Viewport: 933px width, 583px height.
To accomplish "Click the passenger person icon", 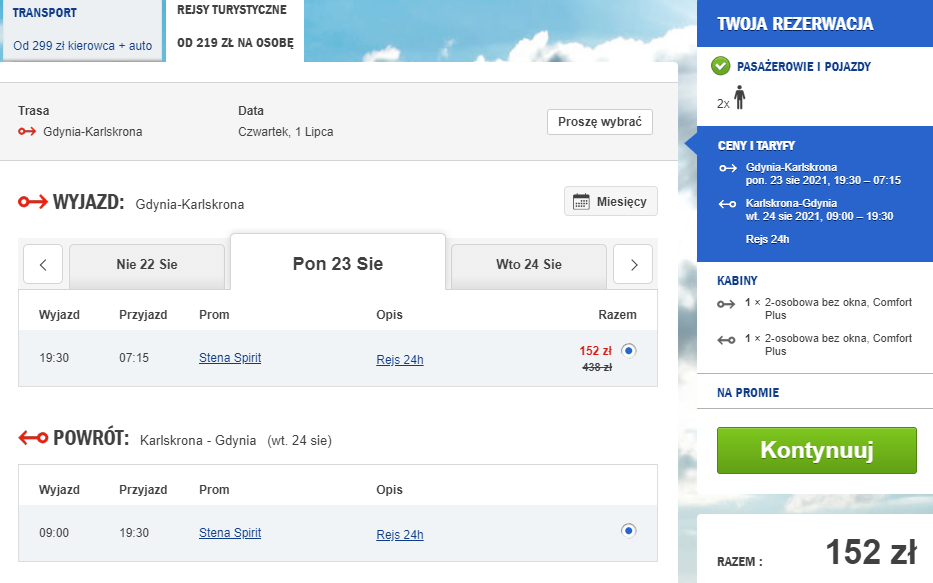I will [740, 97].
